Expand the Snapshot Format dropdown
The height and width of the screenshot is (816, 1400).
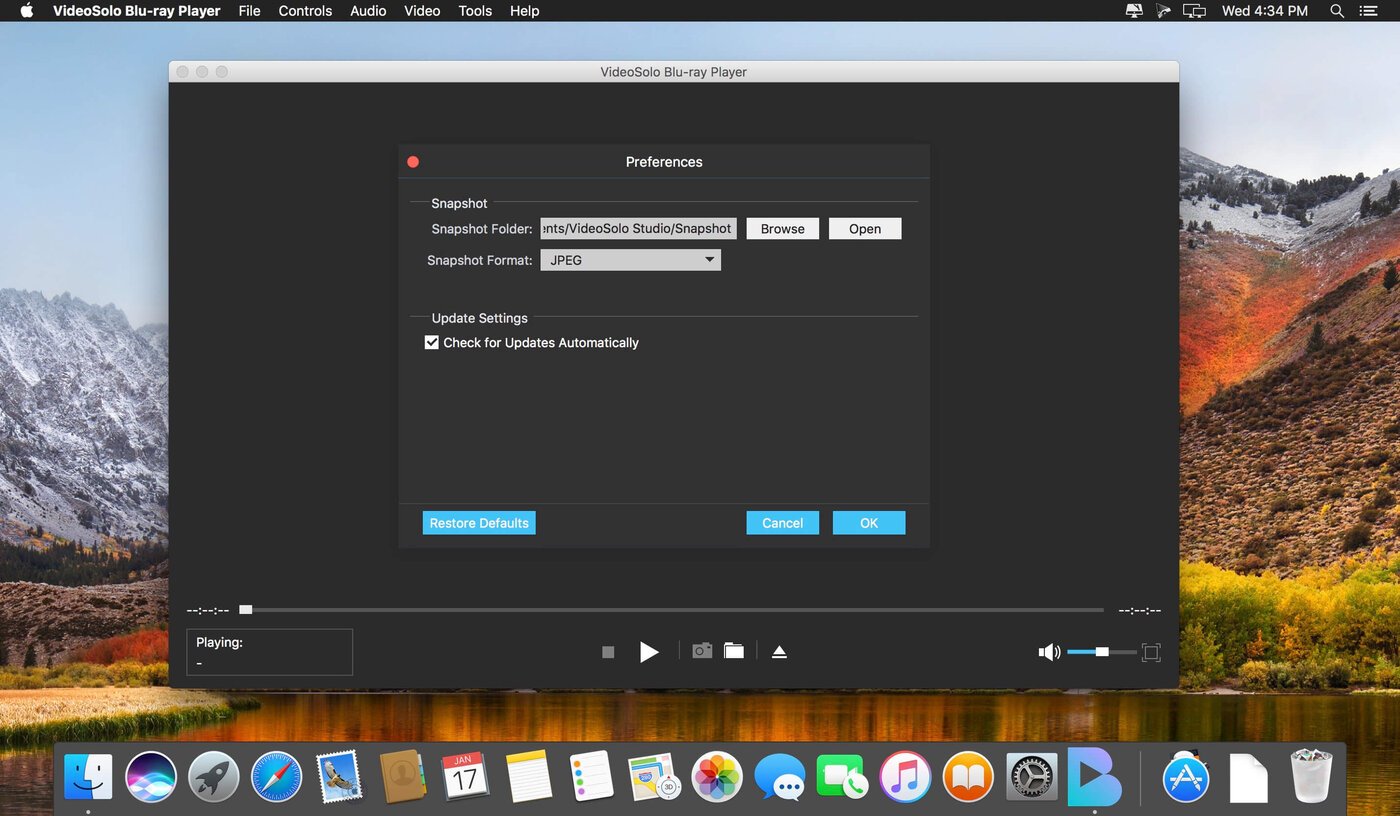click(x=630, y=260)
